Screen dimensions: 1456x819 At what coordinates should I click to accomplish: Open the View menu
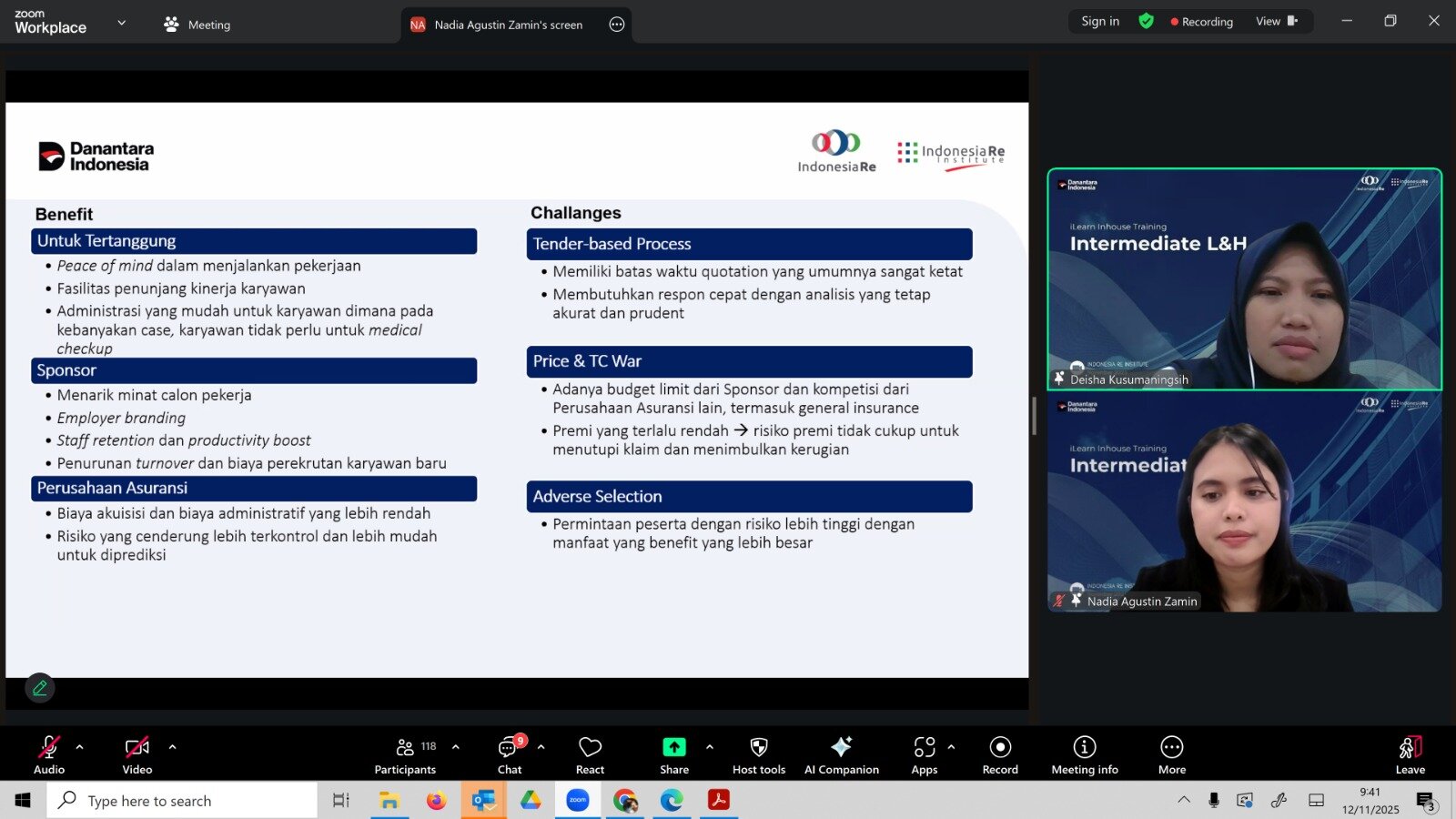point(1276,21)
